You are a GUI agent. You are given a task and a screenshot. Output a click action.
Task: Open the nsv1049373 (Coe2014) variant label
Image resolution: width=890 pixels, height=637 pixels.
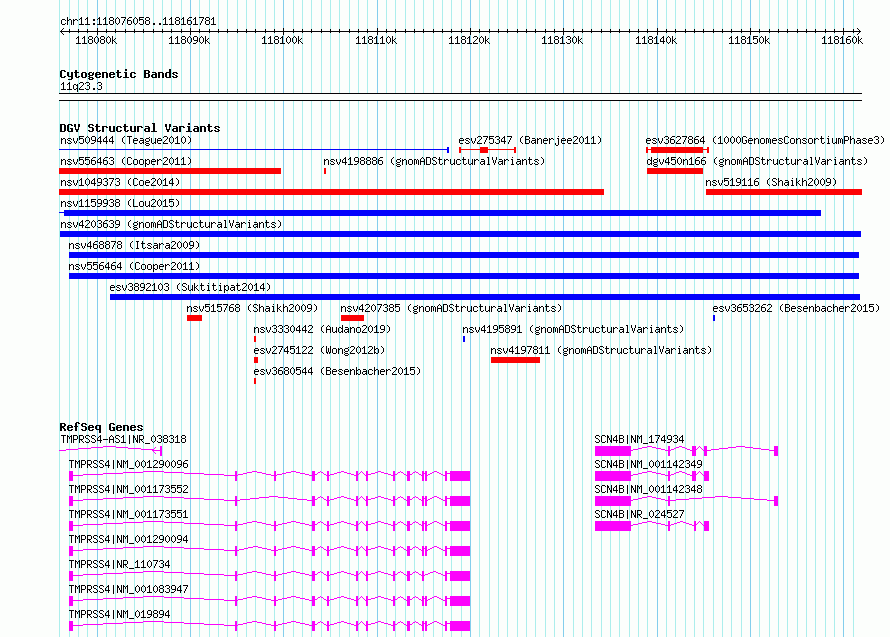(120, 182)
